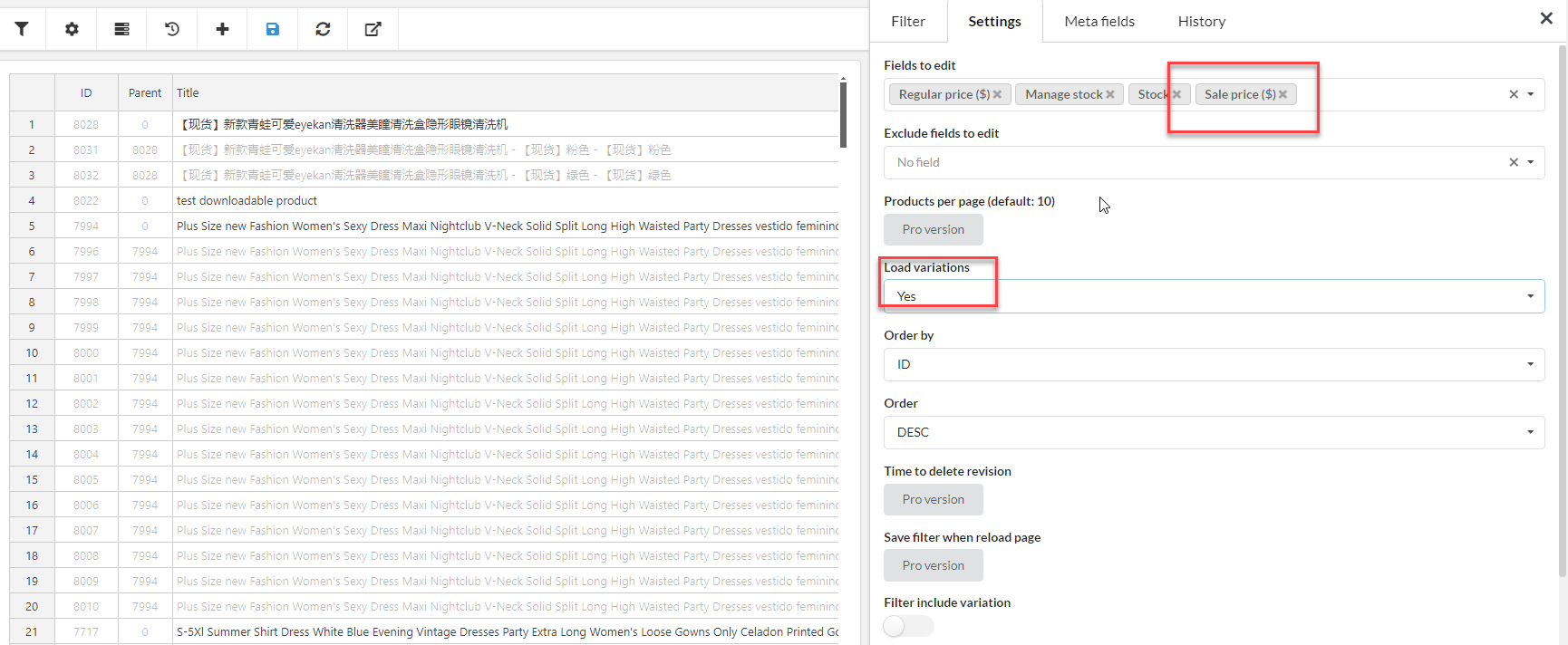Open the filter funnel icon in toolbar
The height and width of the screenshot is (645, 1568).
tap(22, 29)
